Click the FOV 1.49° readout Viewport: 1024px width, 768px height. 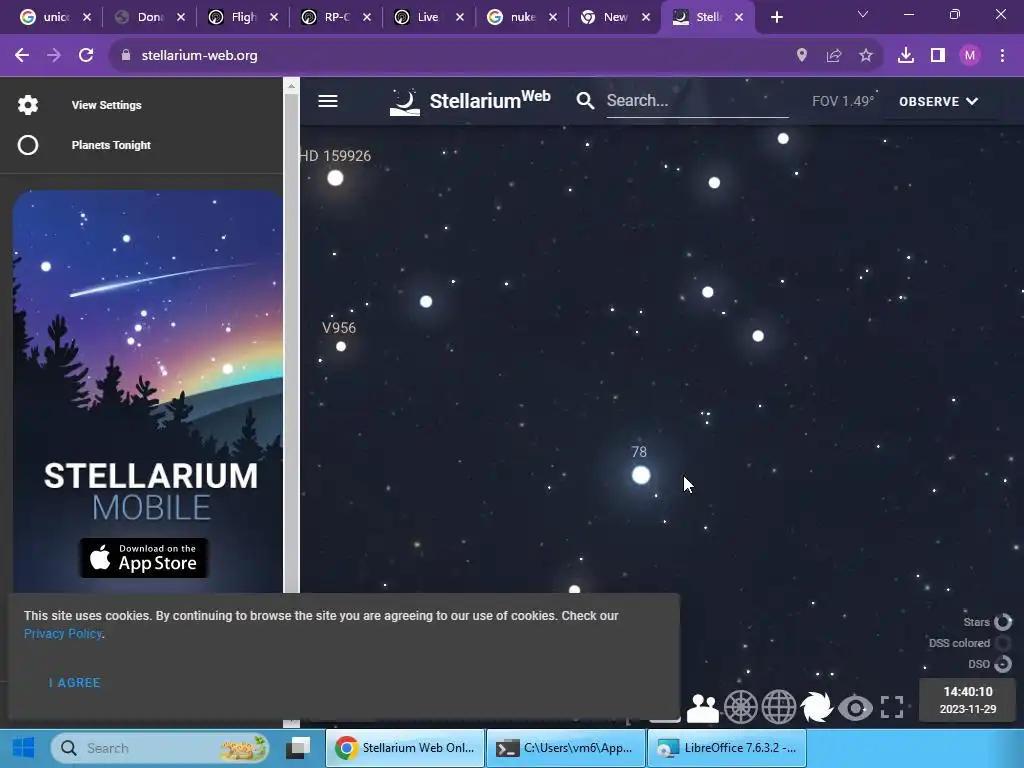(842, 101)
